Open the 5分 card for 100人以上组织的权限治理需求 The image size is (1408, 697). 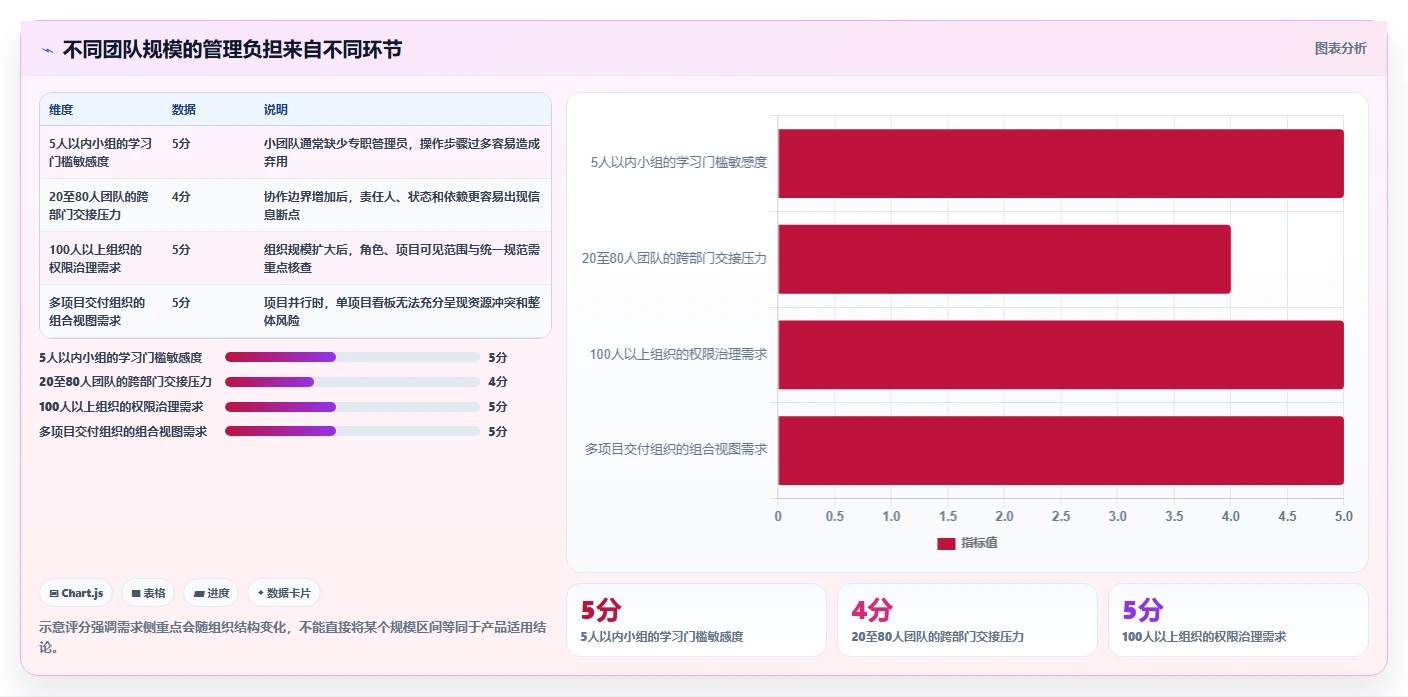click(1238, 620)
